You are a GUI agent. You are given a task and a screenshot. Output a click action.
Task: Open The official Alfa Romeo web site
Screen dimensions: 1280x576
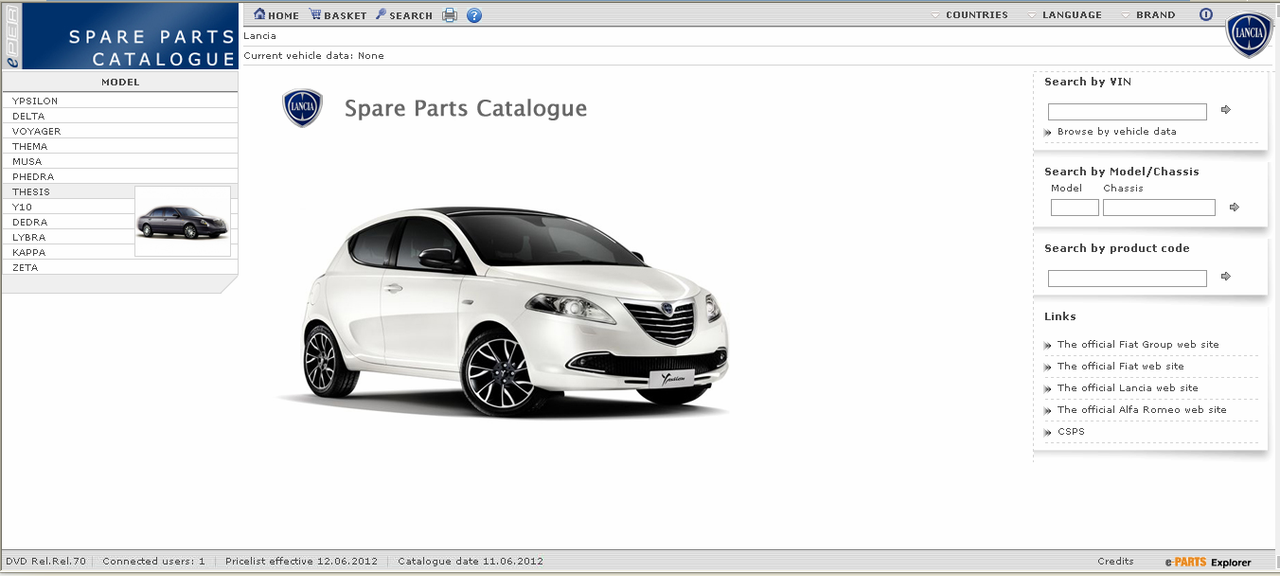pyautogui.click(x=1141, y=410)
